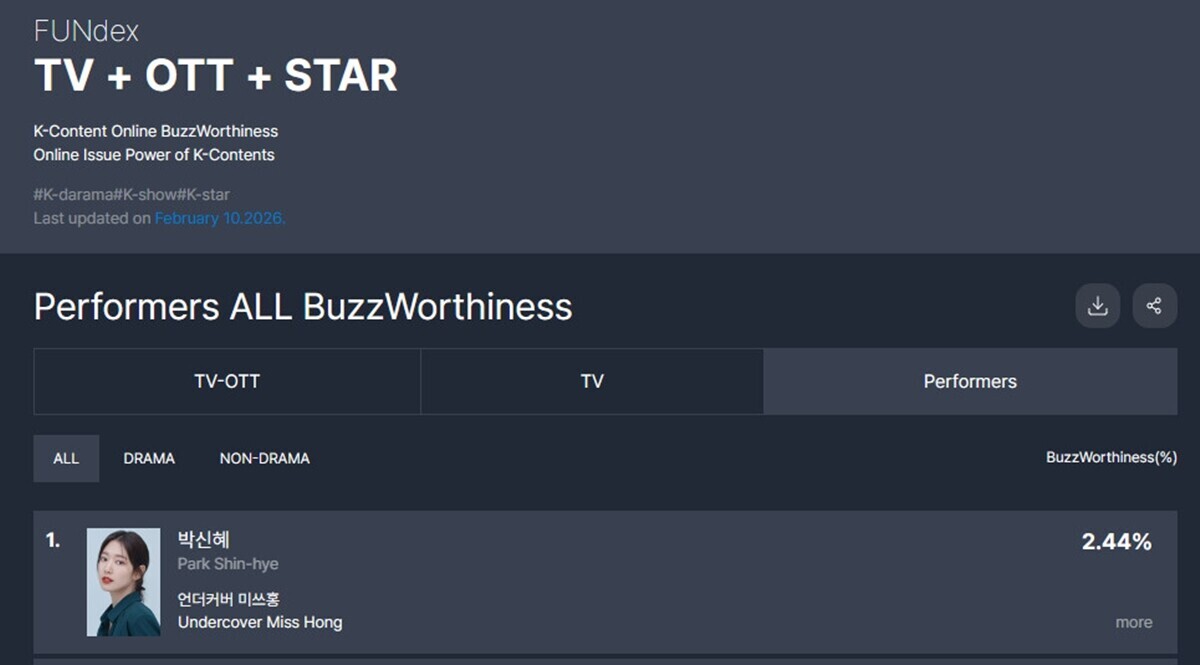1200x665 pixels.
Task: Click the download icon button
Action: [1097, 306]
